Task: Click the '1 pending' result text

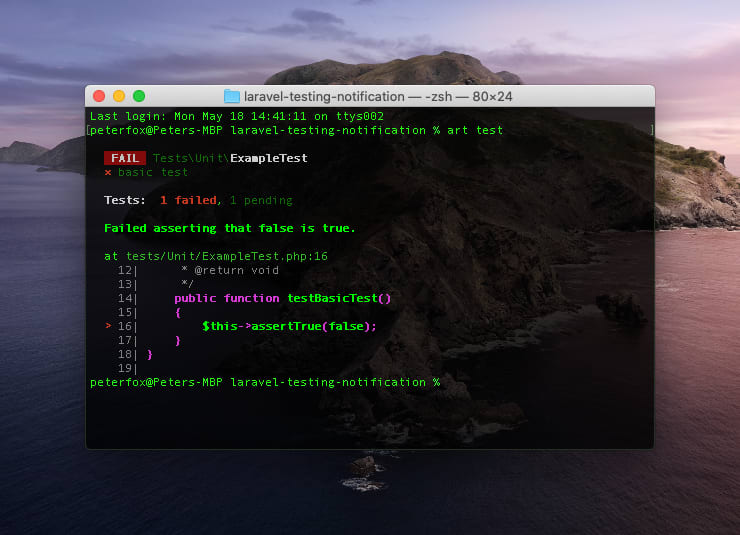Action: (261, 201)
